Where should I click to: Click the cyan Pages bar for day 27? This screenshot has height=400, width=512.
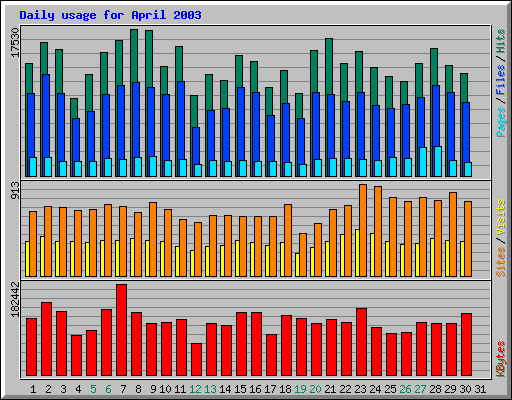tap(423, 162)
